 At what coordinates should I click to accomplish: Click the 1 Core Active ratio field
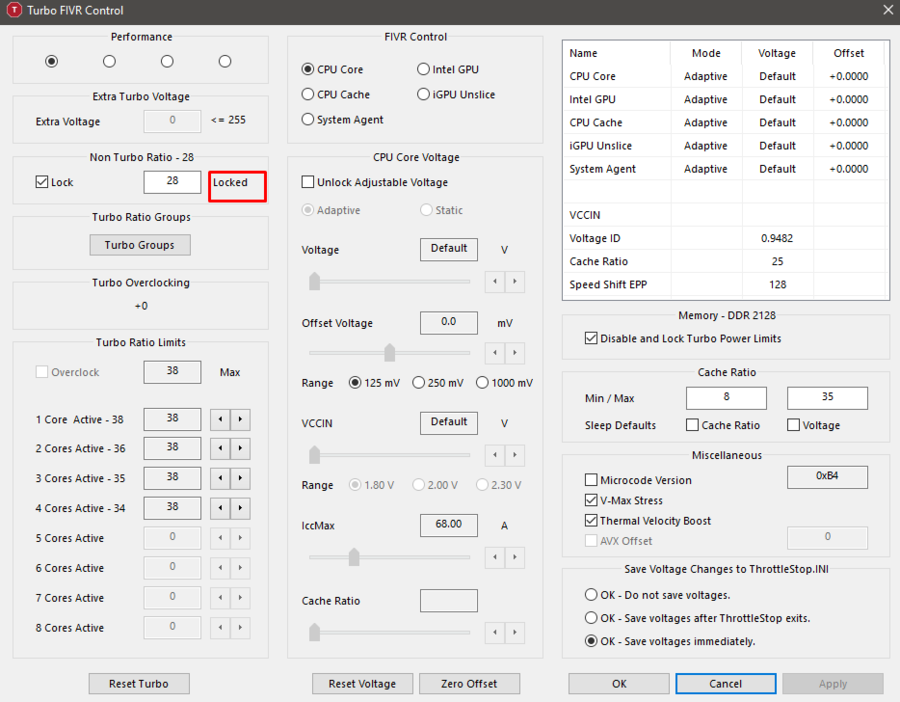tap(172, 419)
